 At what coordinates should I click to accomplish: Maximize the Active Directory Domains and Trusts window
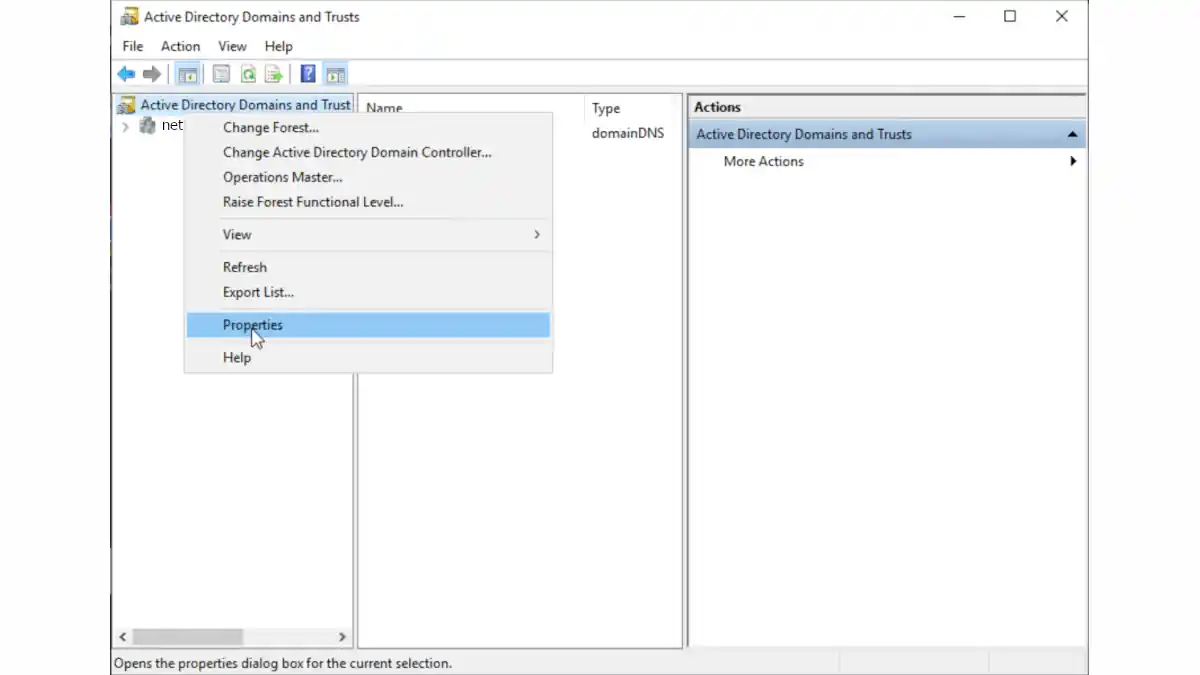pos(1010,16)
